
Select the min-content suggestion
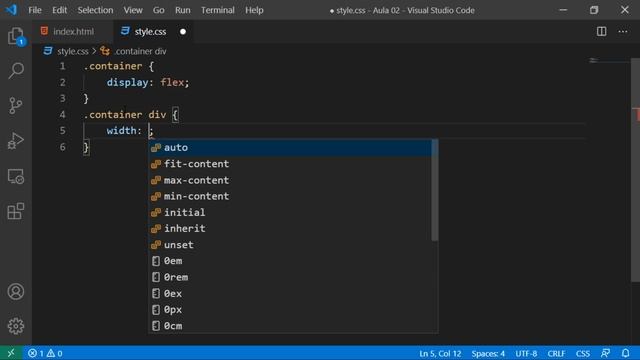pos(290,196)
